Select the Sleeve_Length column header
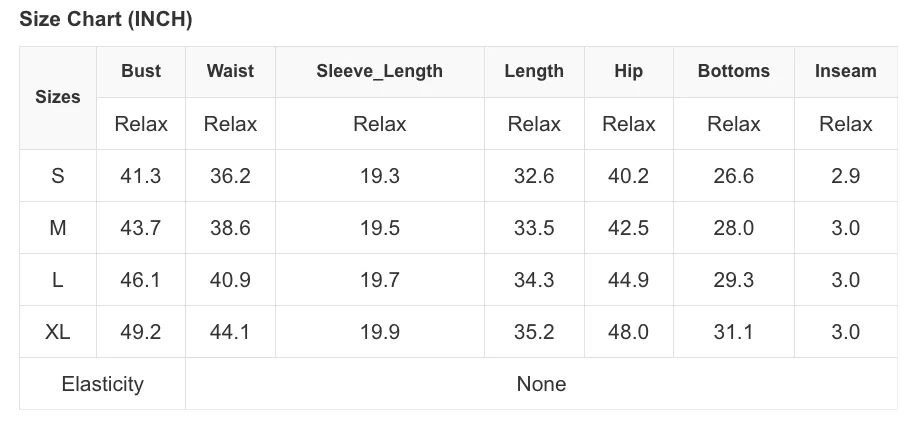This screenshot has width=920, height=434. click(380, 72)
